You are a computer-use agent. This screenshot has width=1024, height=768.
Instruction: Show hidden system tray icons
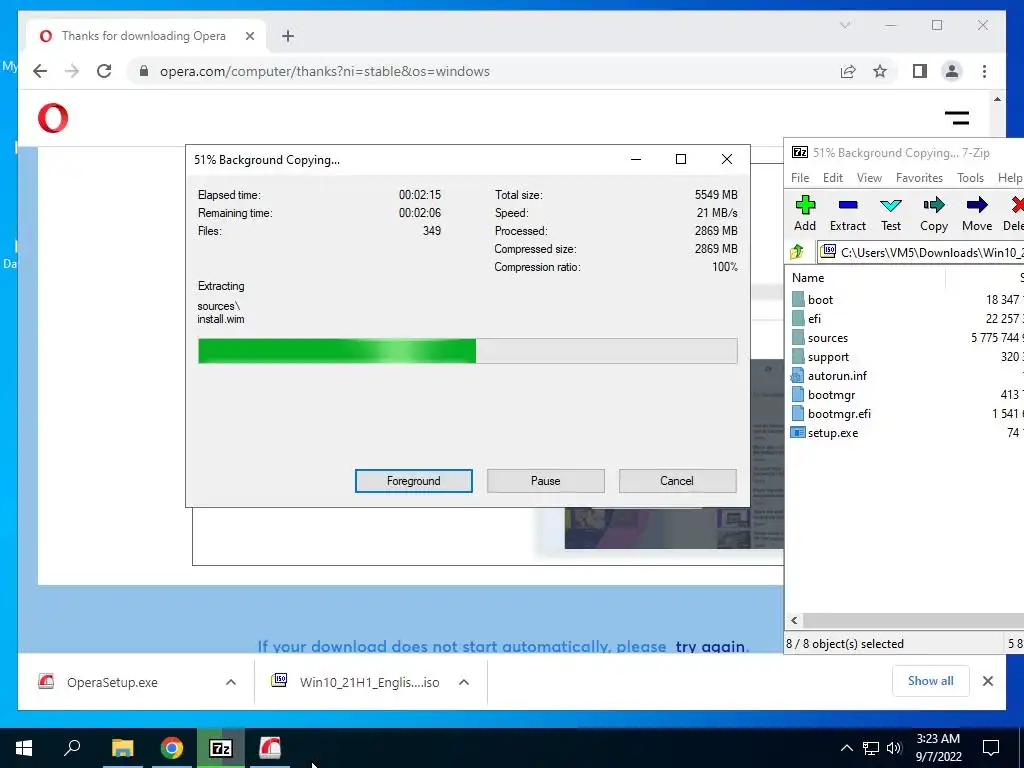846,748
